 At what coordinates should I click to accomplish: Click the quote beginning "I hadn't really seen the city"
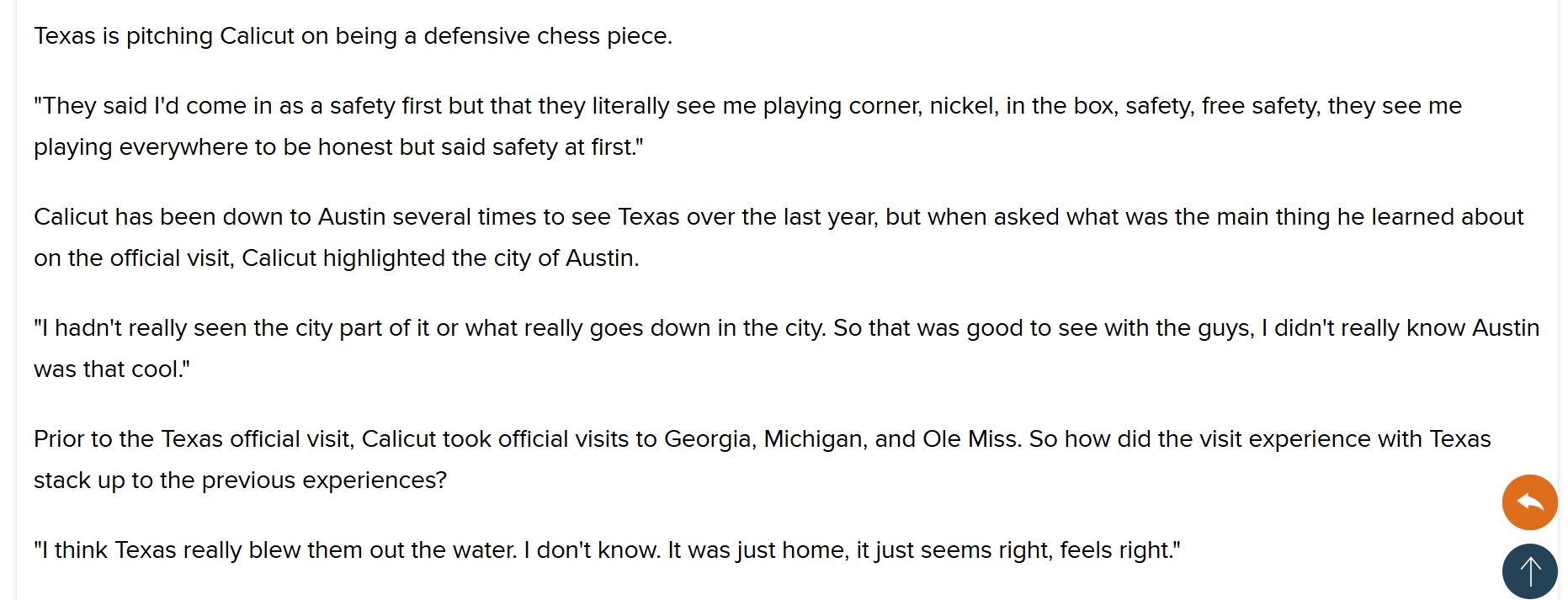[x=786, y=348]
